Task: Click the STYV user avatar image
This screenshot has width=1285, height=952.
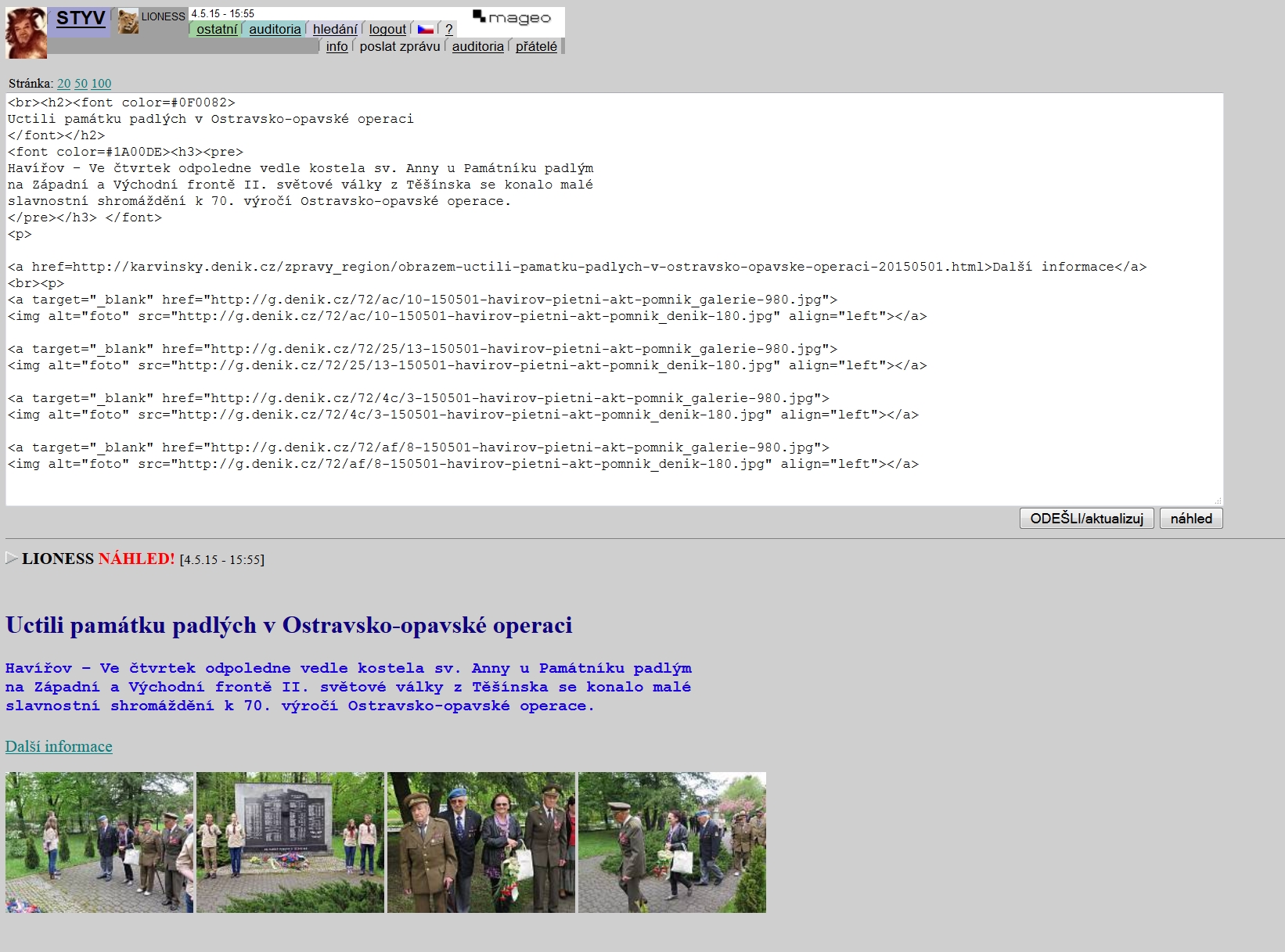Action: [26, 33]
